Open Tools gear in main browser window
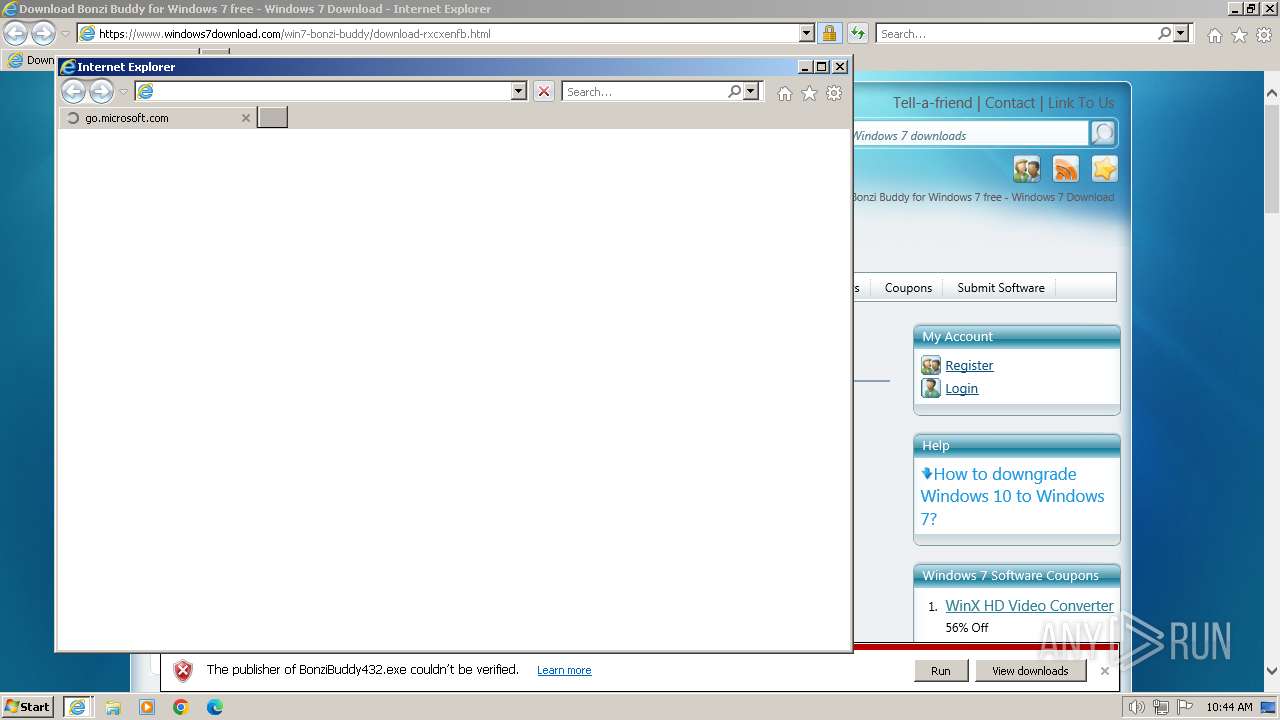This screenshot has width=1280, height=720. (1263, 35)
